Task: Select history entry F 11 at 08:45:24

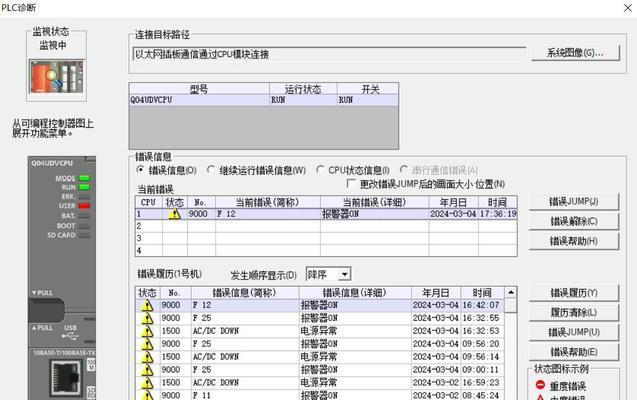Action: 320,395
